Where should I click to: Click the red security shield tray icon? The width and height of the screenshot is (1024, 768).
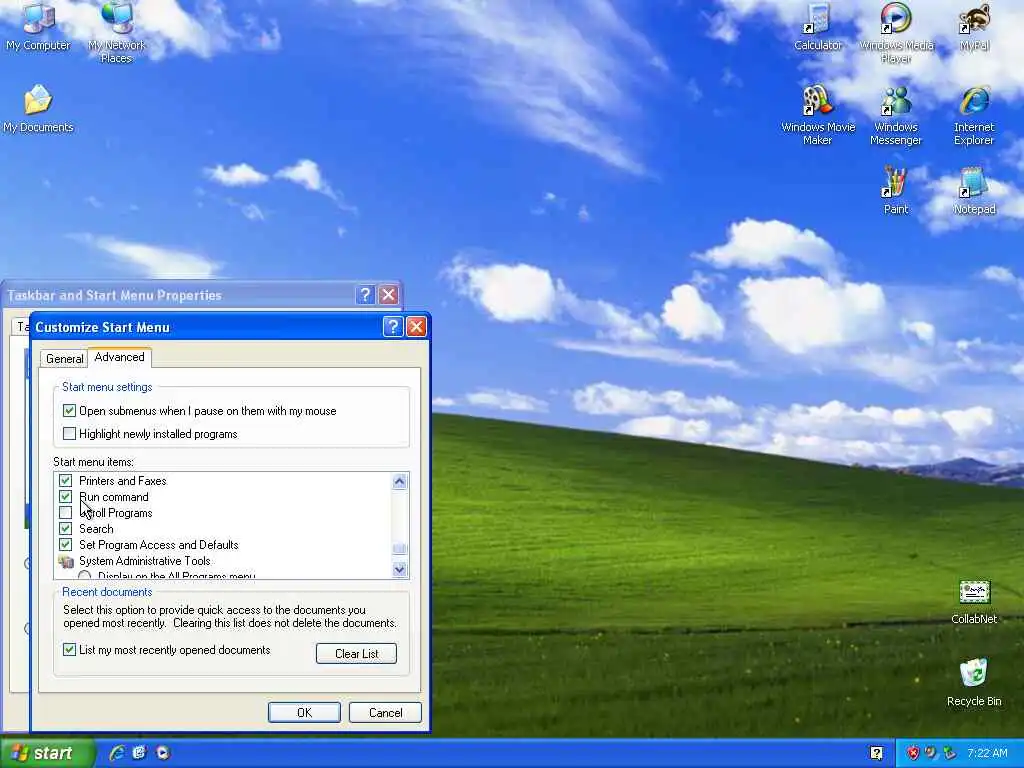point(913,753)
